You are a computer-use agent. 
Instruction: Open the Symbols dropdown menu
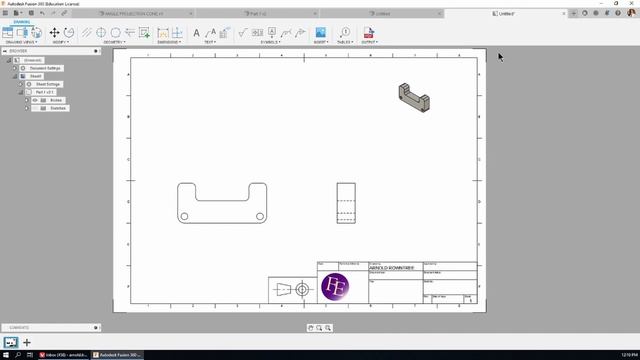click(x=270, y=42)
